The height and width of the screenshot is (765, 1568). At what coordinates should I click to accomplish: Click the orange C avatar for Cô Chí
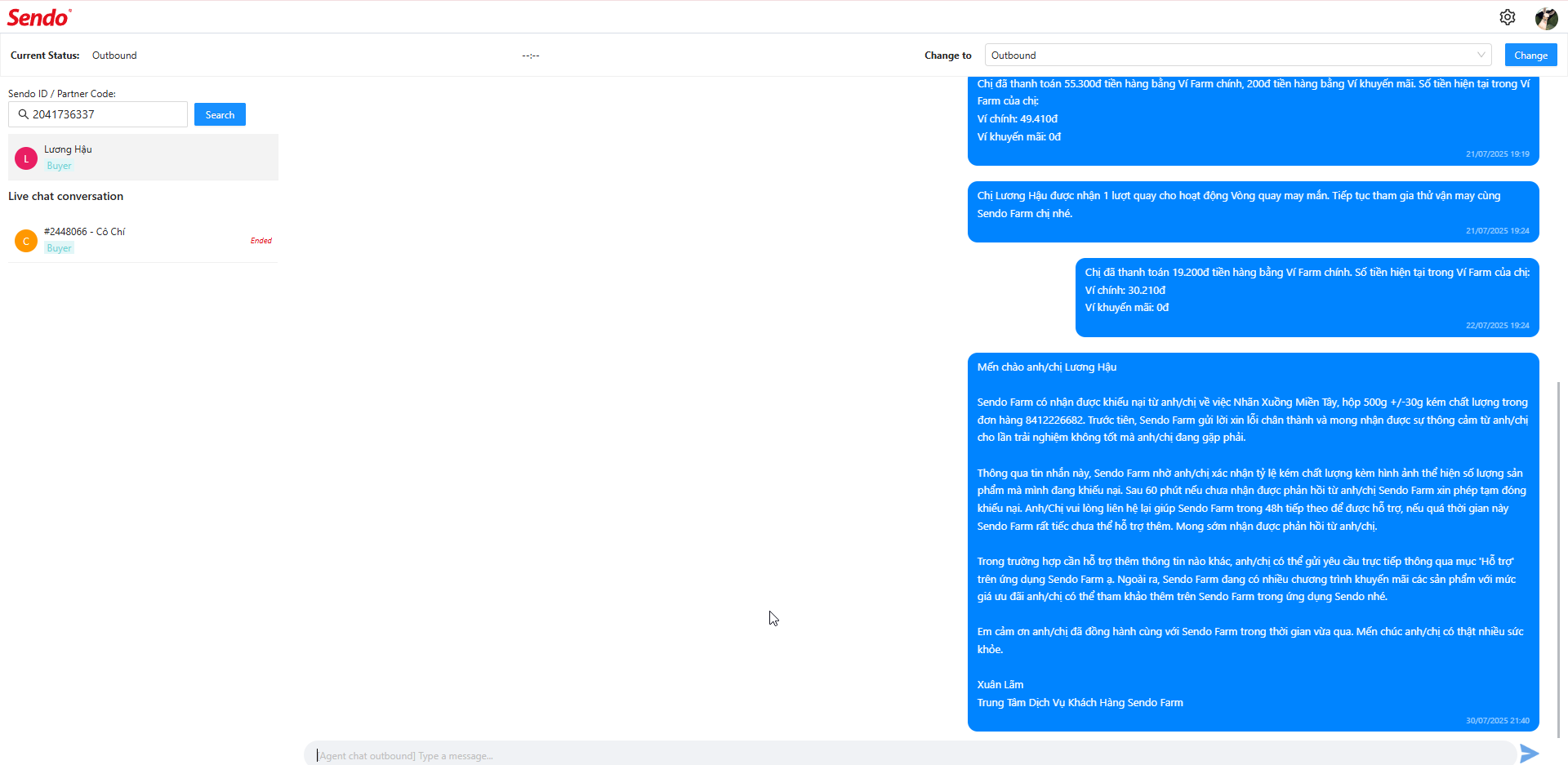[26, 241]
